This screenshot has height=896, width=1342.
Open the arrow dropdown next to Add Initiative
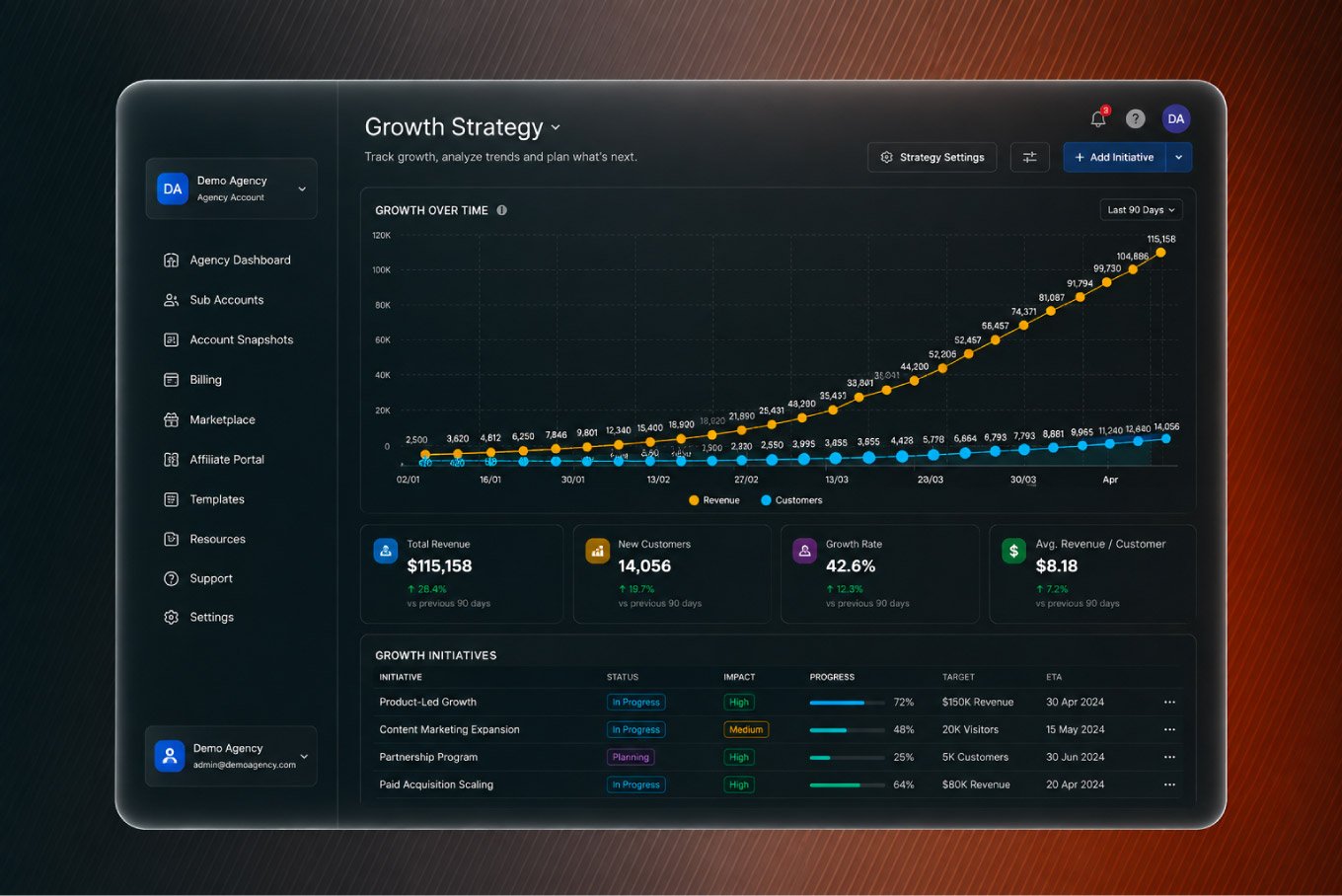coord(1178,157)
